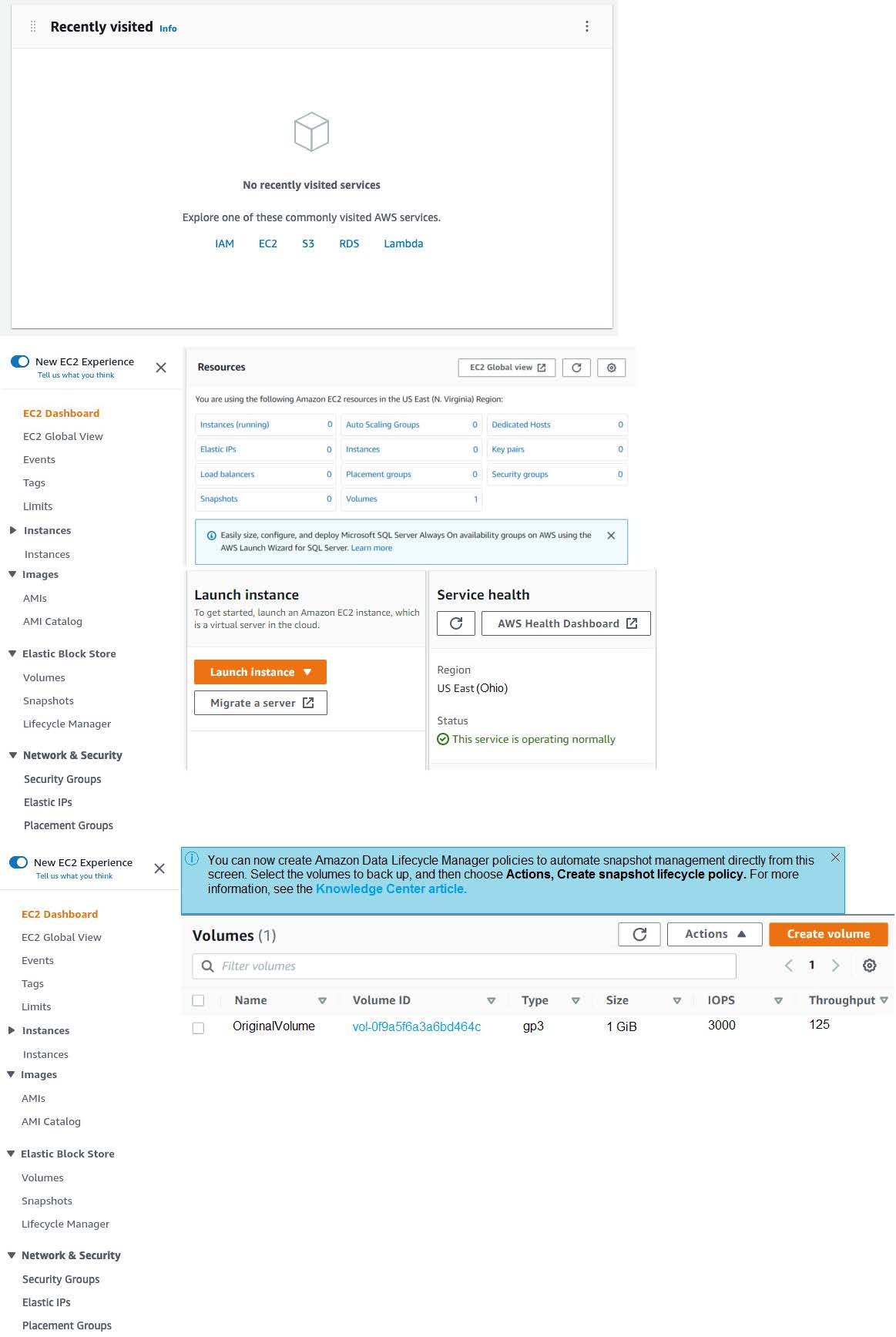Open the Launch instance dropdown button
This screenshot has height=1337, width=896.
pyautogui.click(x=260, y=672)
